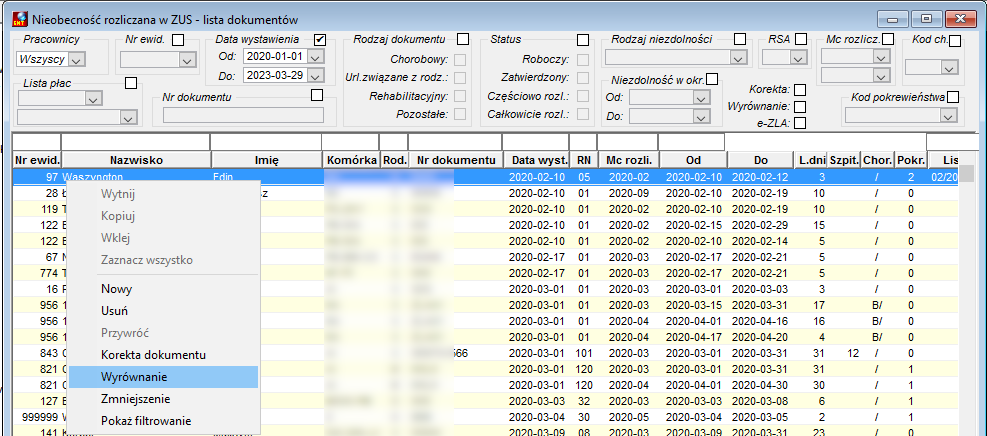
Task: Tick the Nr dokumentu checkbox
Action: 317,95
